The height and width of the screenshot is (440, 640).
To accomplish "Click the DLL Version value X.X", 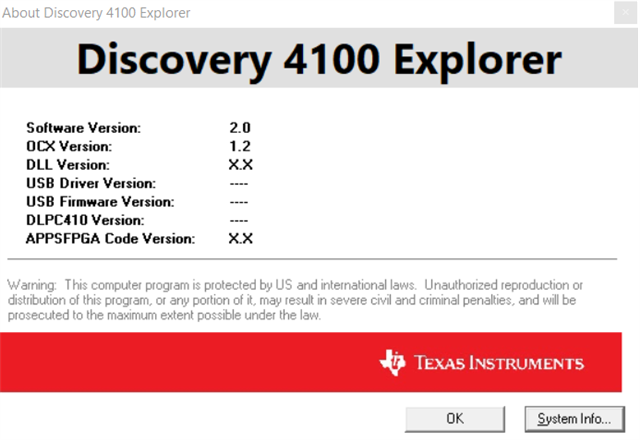I will tap(240, 164).
